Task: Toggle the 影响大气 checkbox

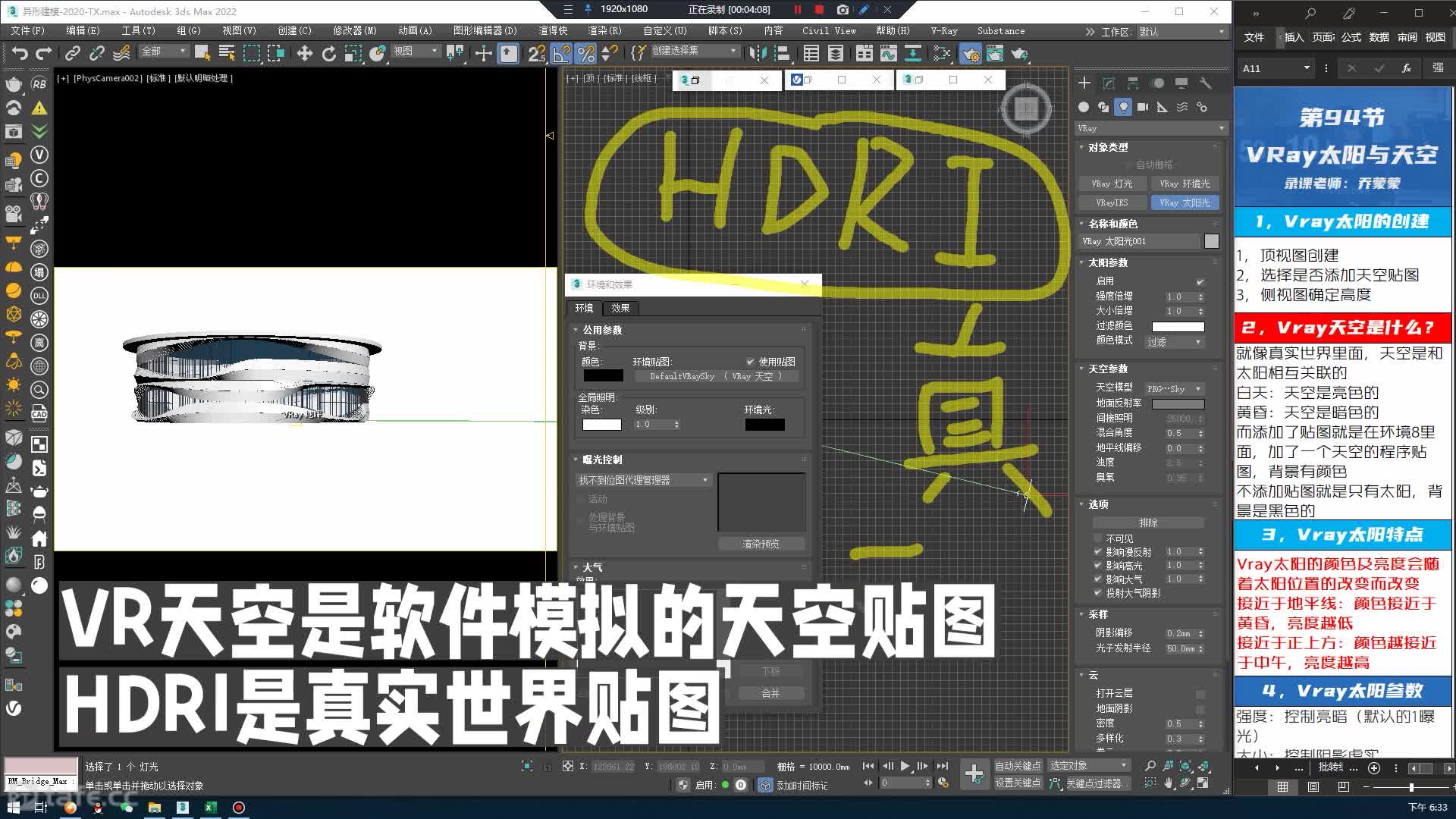Action: 1097,579
